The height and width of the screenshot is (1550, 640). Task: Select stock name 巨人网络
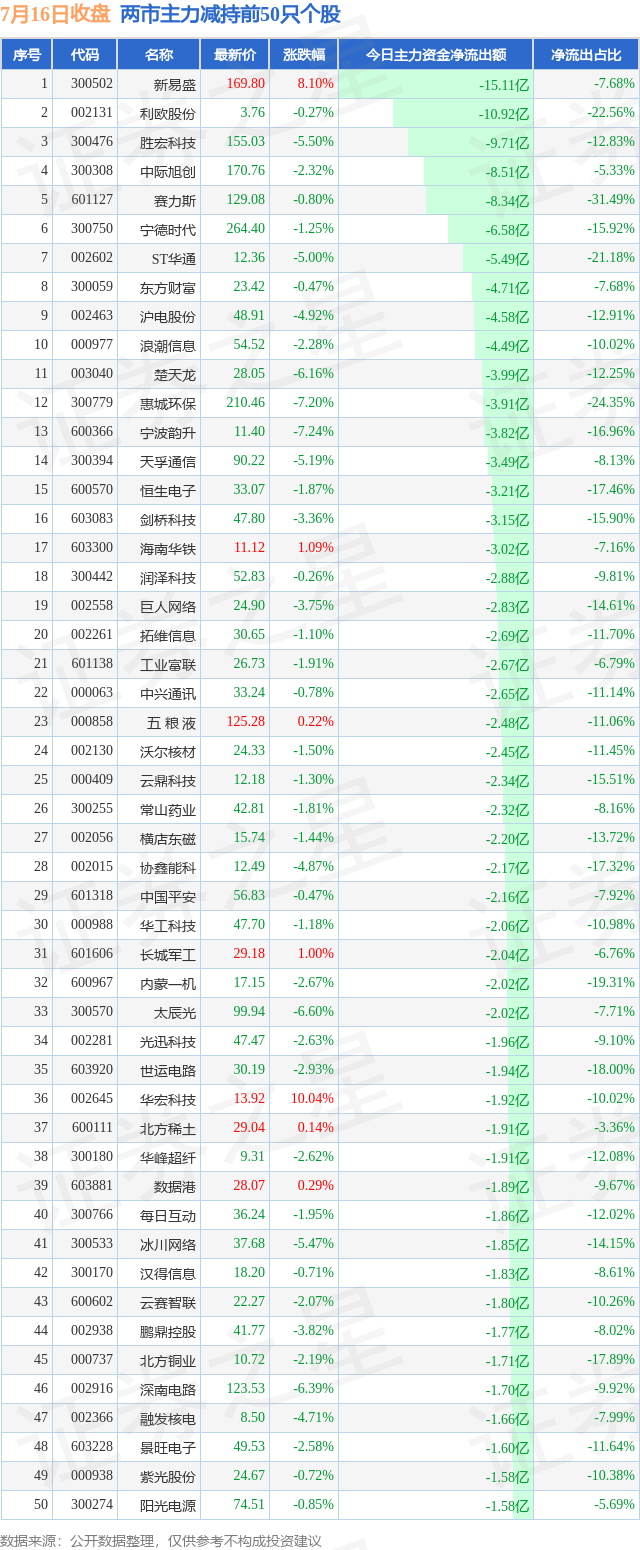pyautogui.click(x=168, y=607)
